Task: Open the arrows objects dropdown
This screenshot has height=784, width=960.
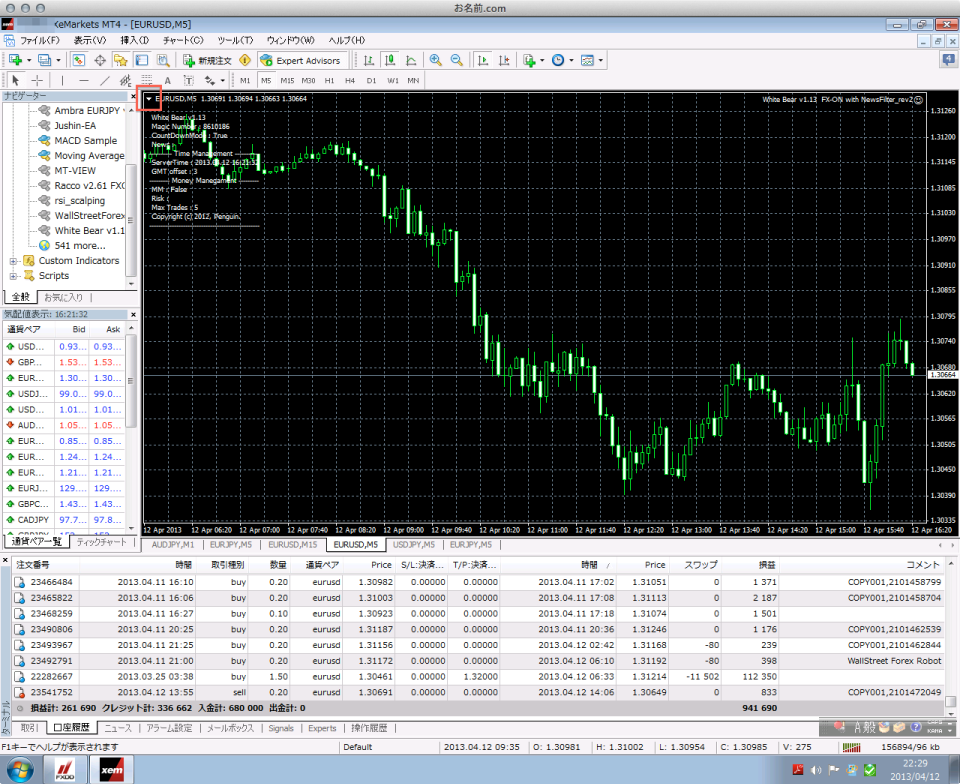Action: [x=214, y=80]
